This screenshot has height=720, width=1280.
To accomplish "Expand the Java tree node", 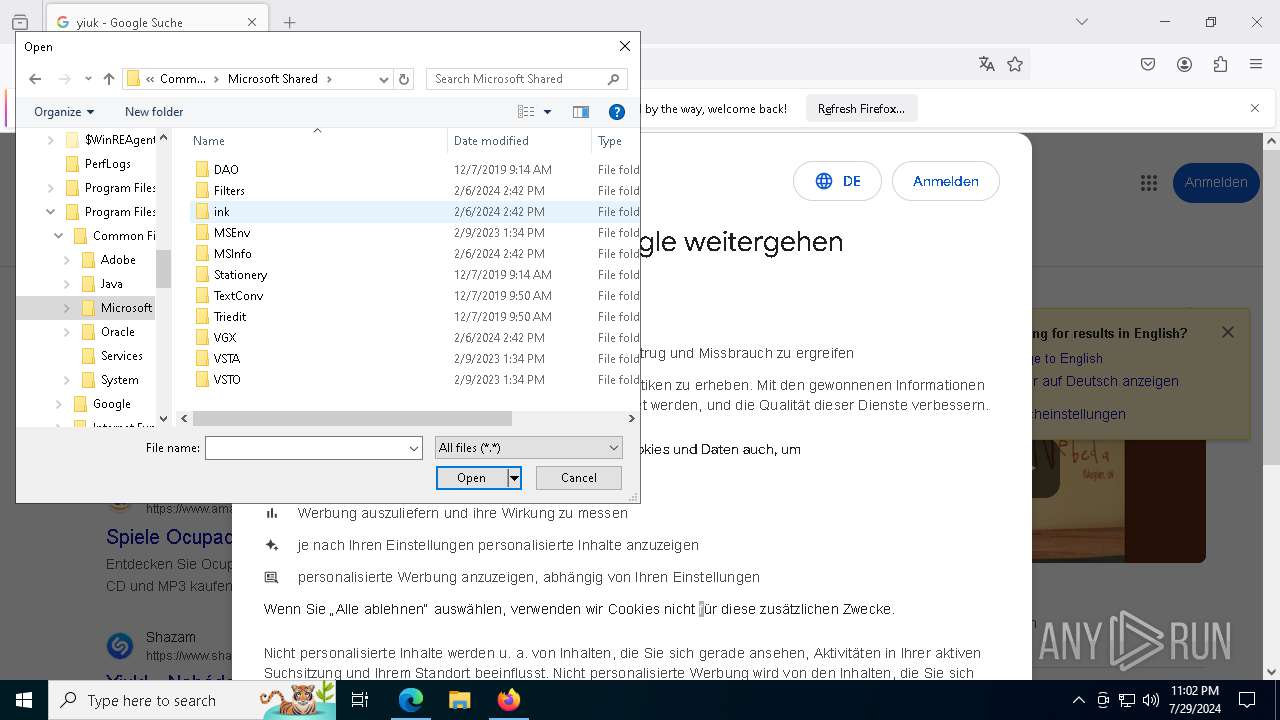I will (x=67, y=284).
